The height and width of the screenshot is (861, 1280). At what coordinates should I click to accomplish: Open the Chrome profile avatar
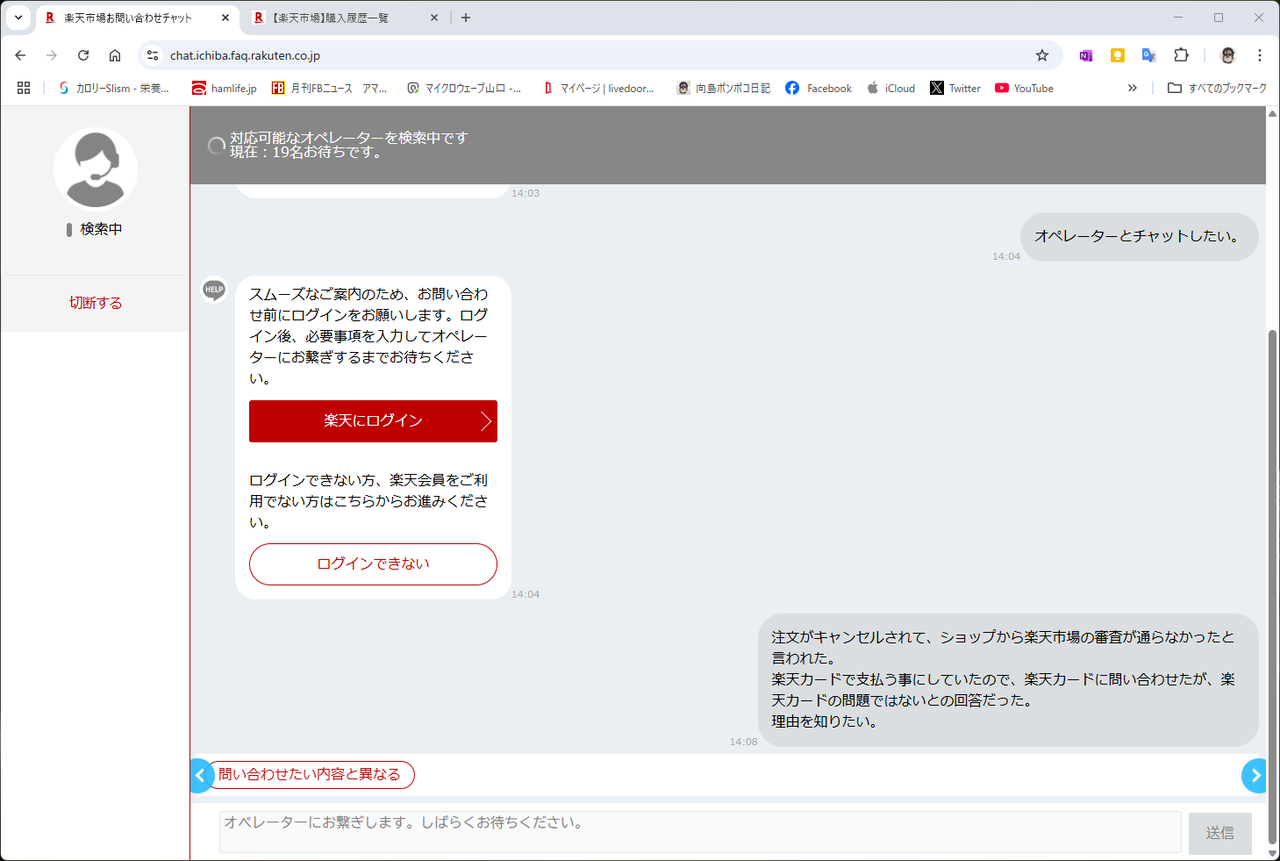pyautogui.click(x=1228, y=56)
